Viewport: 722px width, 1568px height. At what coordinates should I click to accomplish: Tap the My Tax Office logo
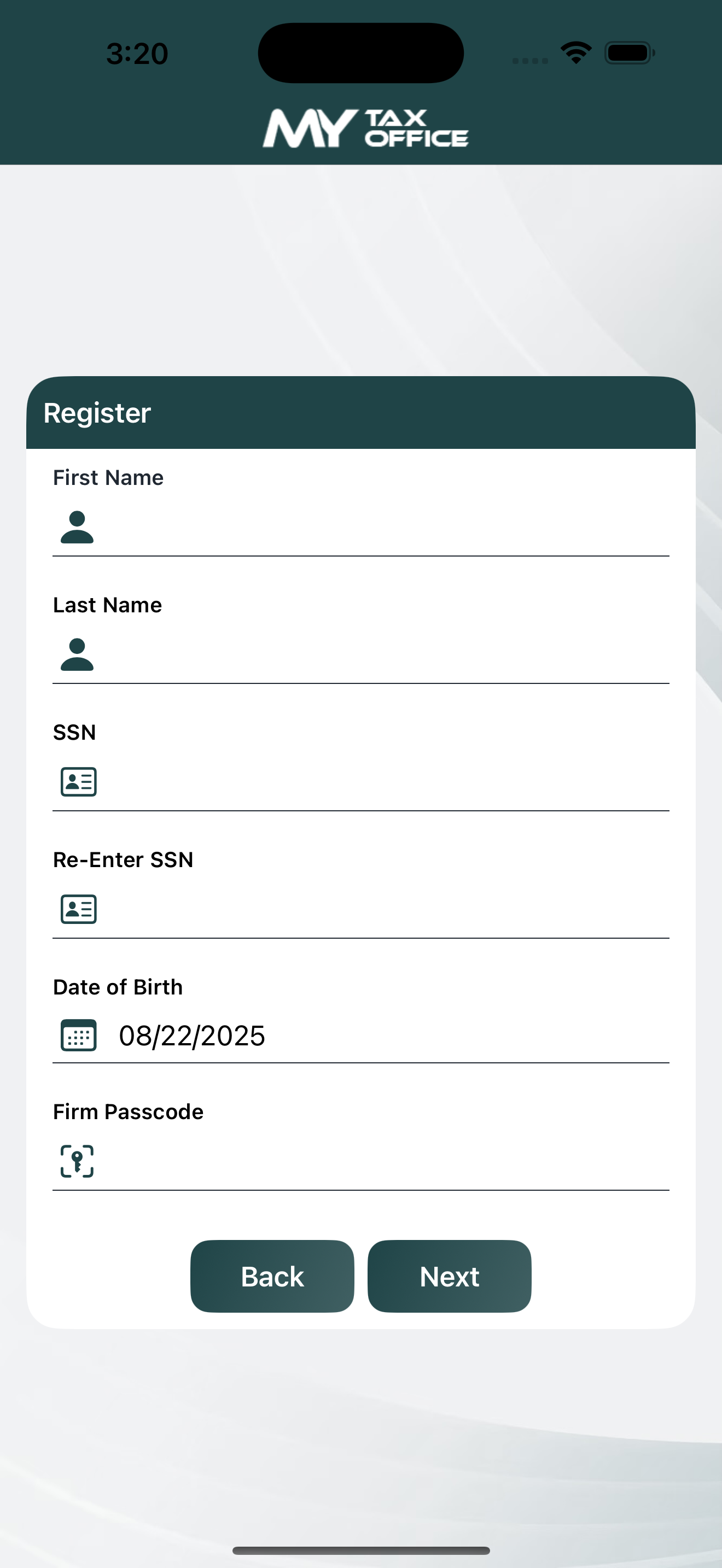pos(365,128)
